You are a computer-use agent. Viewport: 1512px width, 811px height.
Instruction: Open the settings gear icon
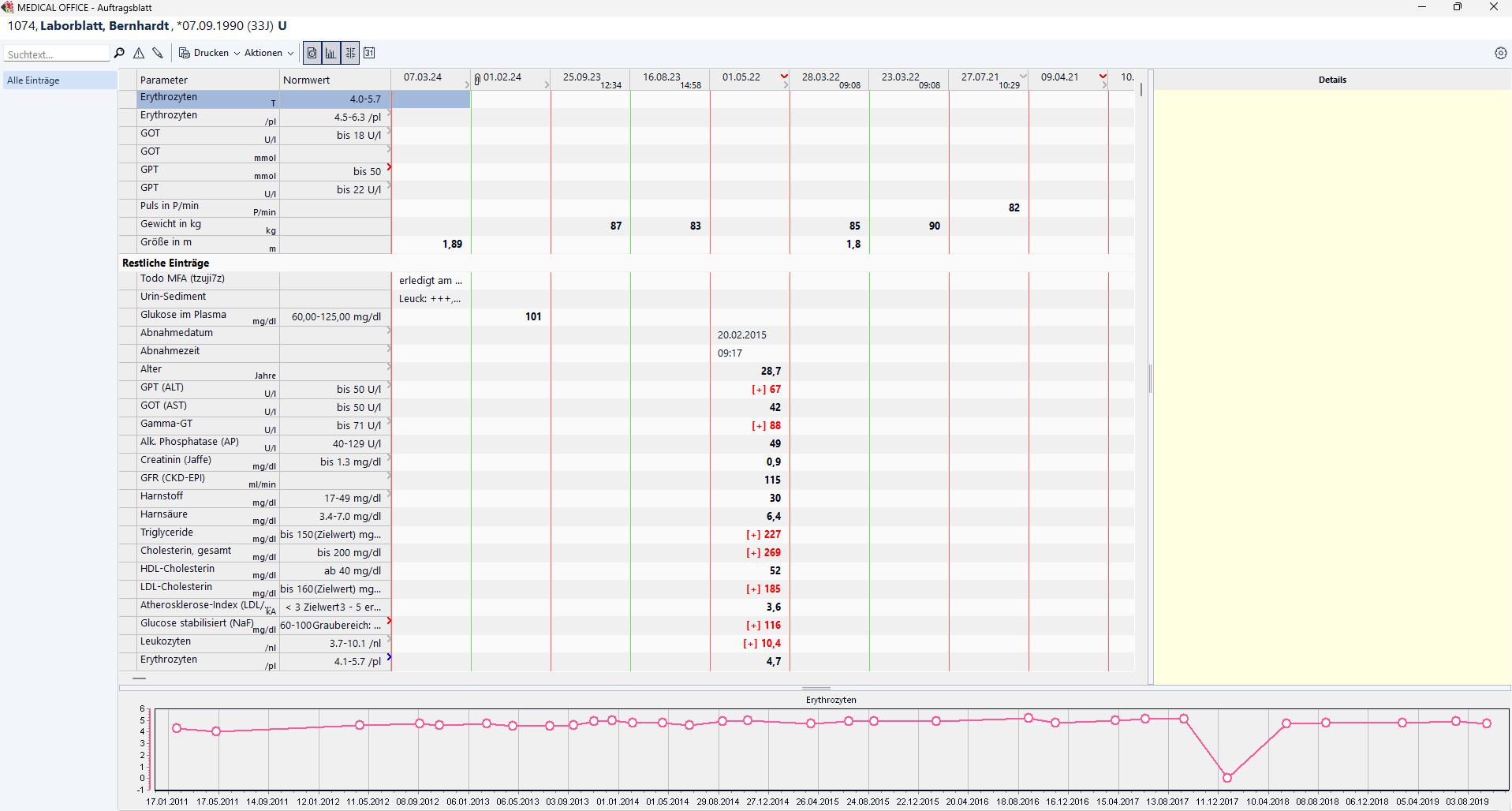click(x=1500, y=53)
